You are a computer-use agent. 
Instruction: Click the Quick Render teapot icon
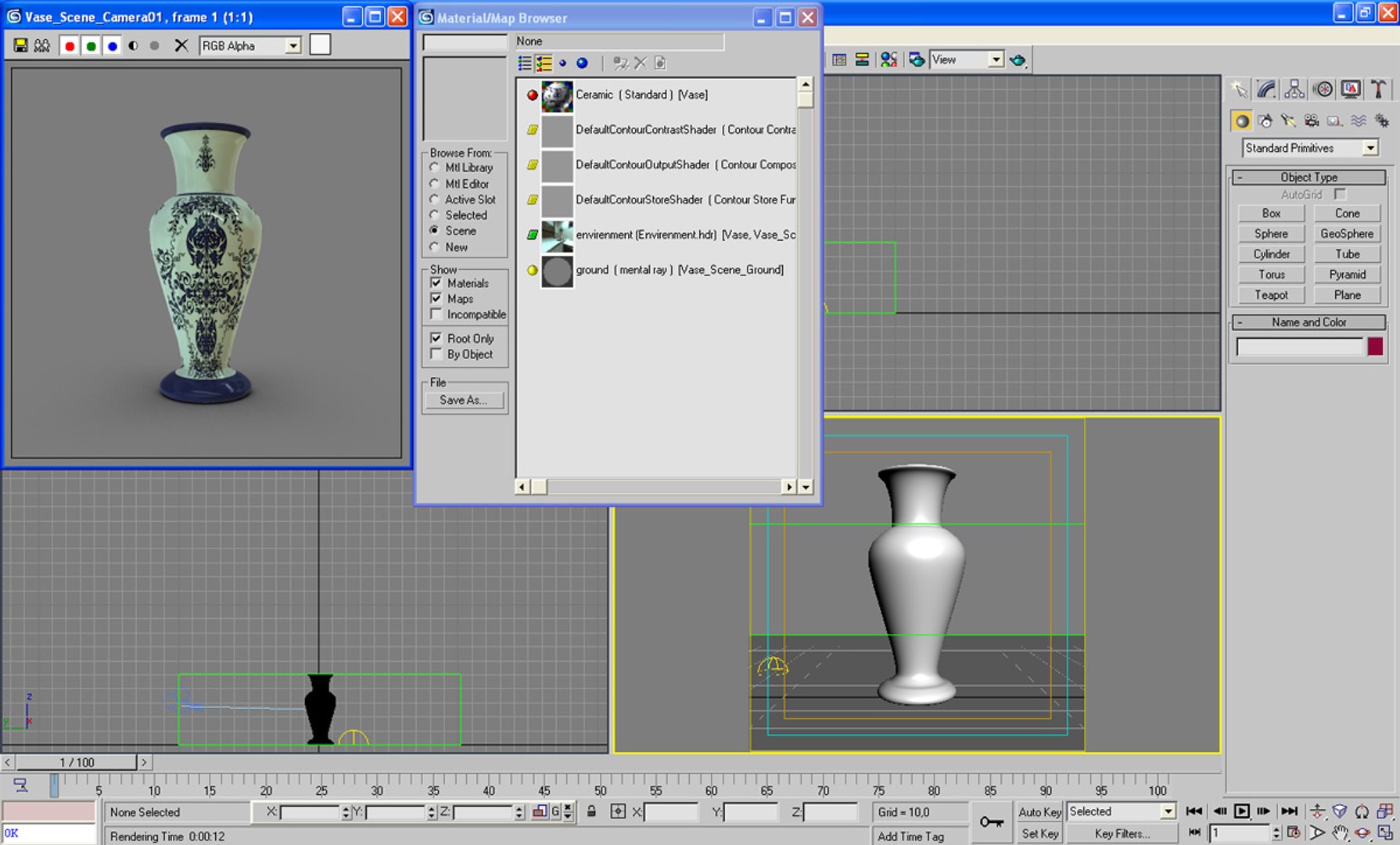click(x=1018, y=59)
